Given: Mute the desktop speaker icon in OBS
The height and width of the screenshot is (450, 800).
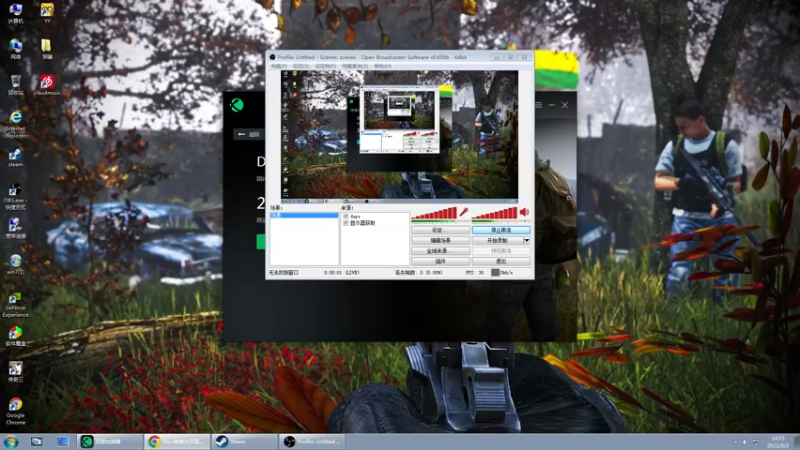Looking at the screenshot, I should (x=524, y=212).
